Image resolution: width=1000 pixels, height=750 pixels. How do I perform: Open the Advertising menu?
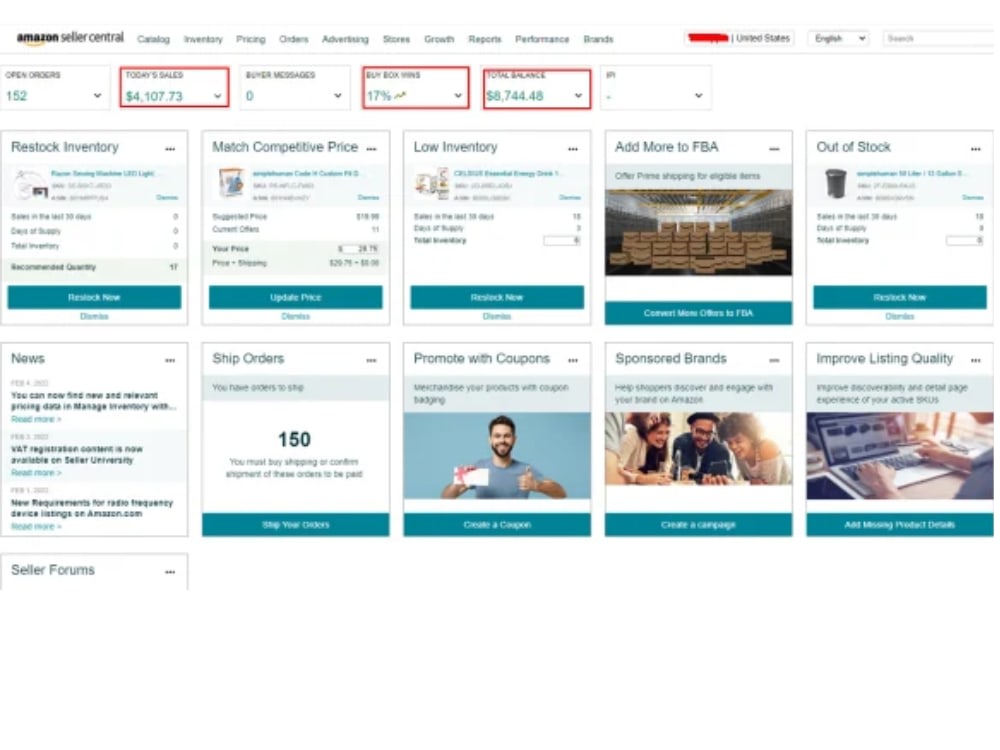coord(345,39)
